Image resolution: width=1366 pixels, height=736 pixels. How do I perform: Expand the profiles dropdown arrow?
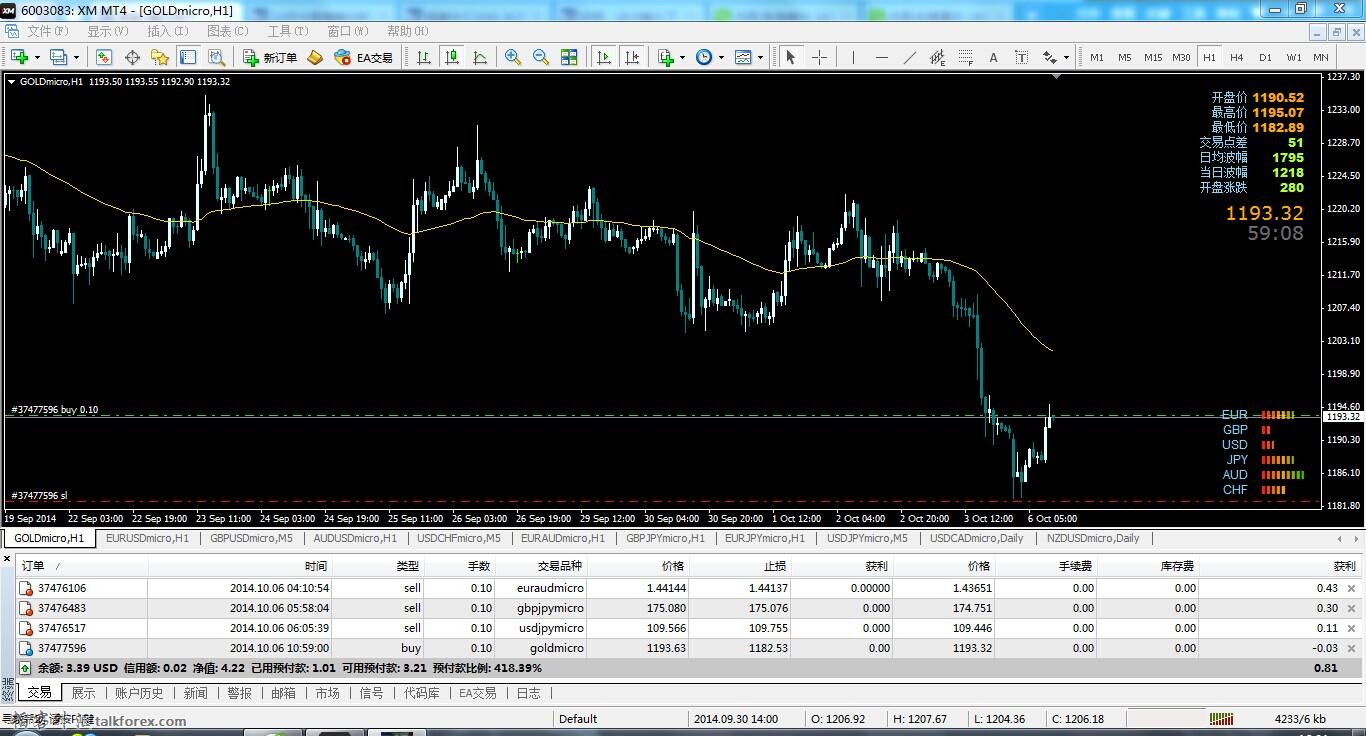(75, 58)
